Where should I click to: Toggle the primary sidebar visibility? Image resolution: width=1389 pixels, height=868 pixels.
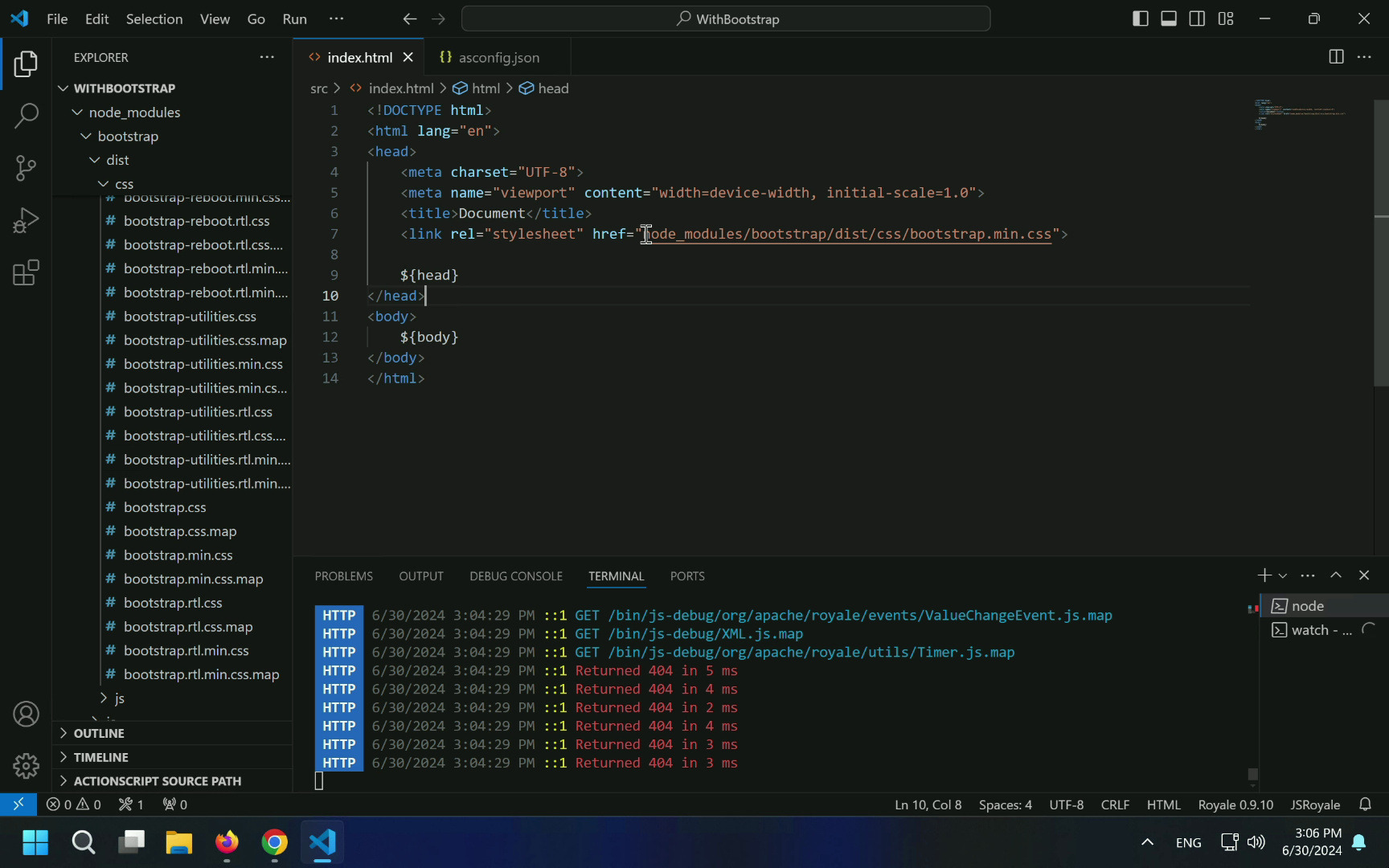(1141, 18)
